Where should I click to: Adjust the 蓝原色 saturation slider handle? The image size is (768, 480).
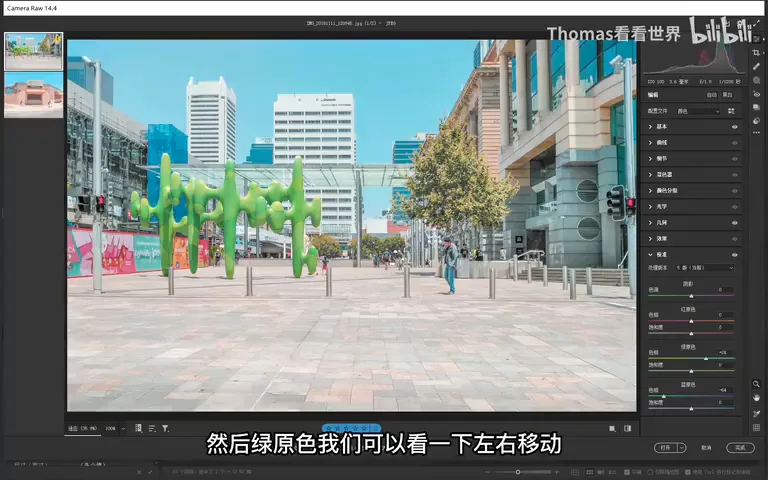pyautogui.click(x=691, y=408)
